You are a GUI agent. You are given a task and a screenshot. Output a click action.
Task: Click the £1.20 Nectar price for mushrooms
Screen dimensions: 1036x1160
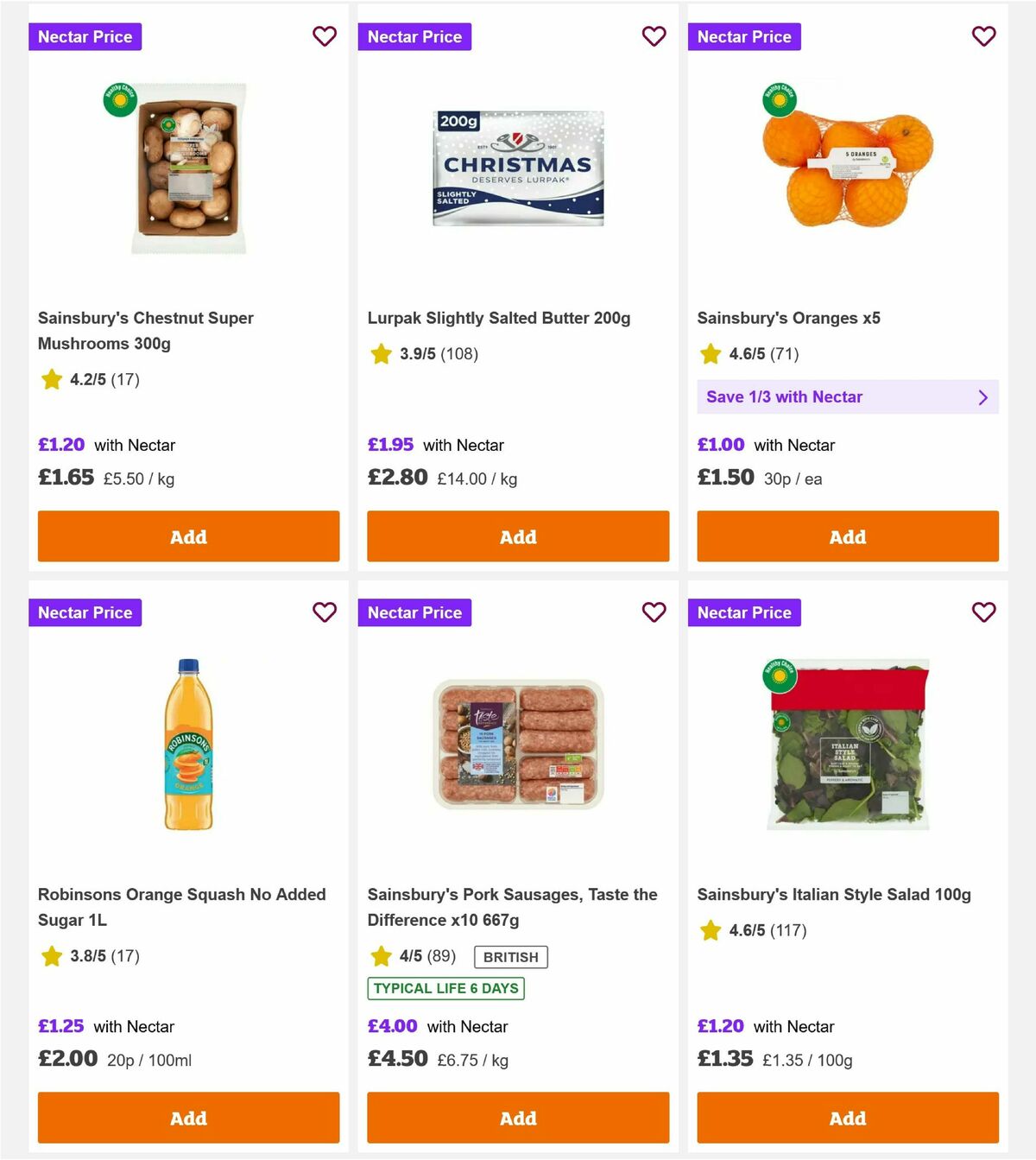point(60,445)
